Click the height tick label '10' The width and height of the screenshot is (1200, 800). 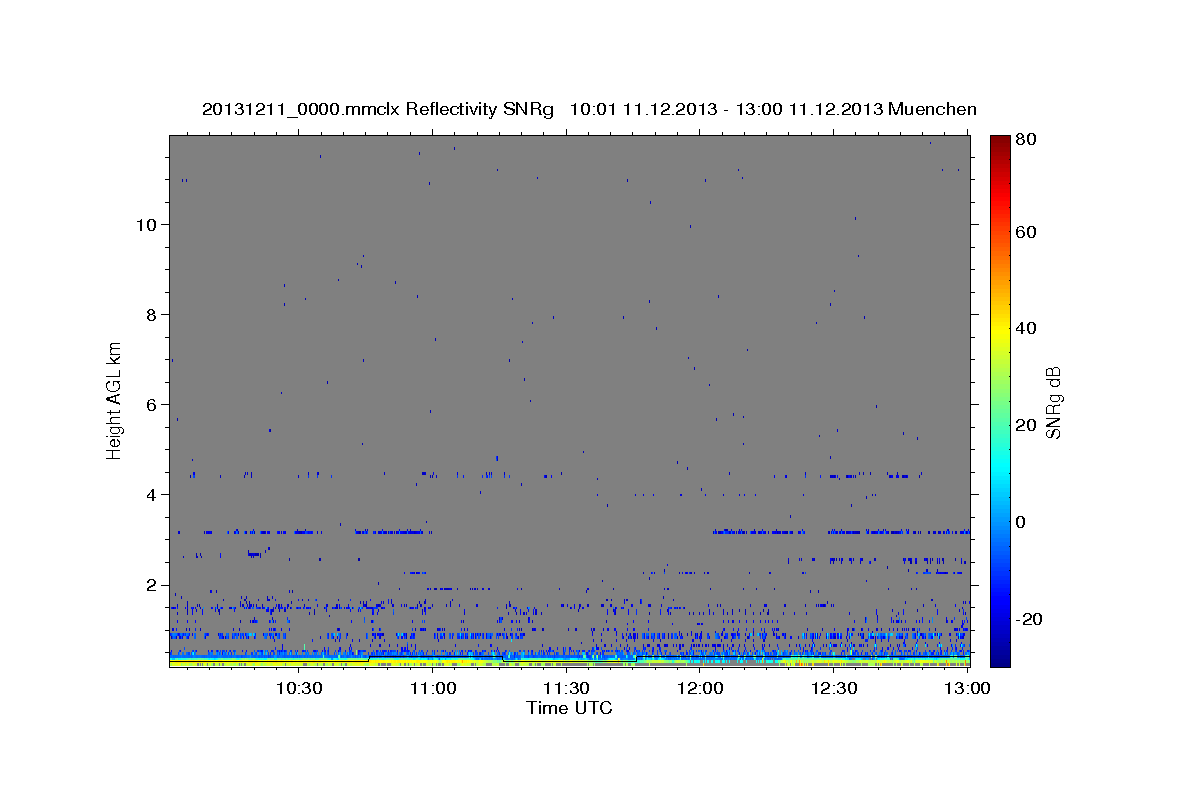(x=147, y=224)
